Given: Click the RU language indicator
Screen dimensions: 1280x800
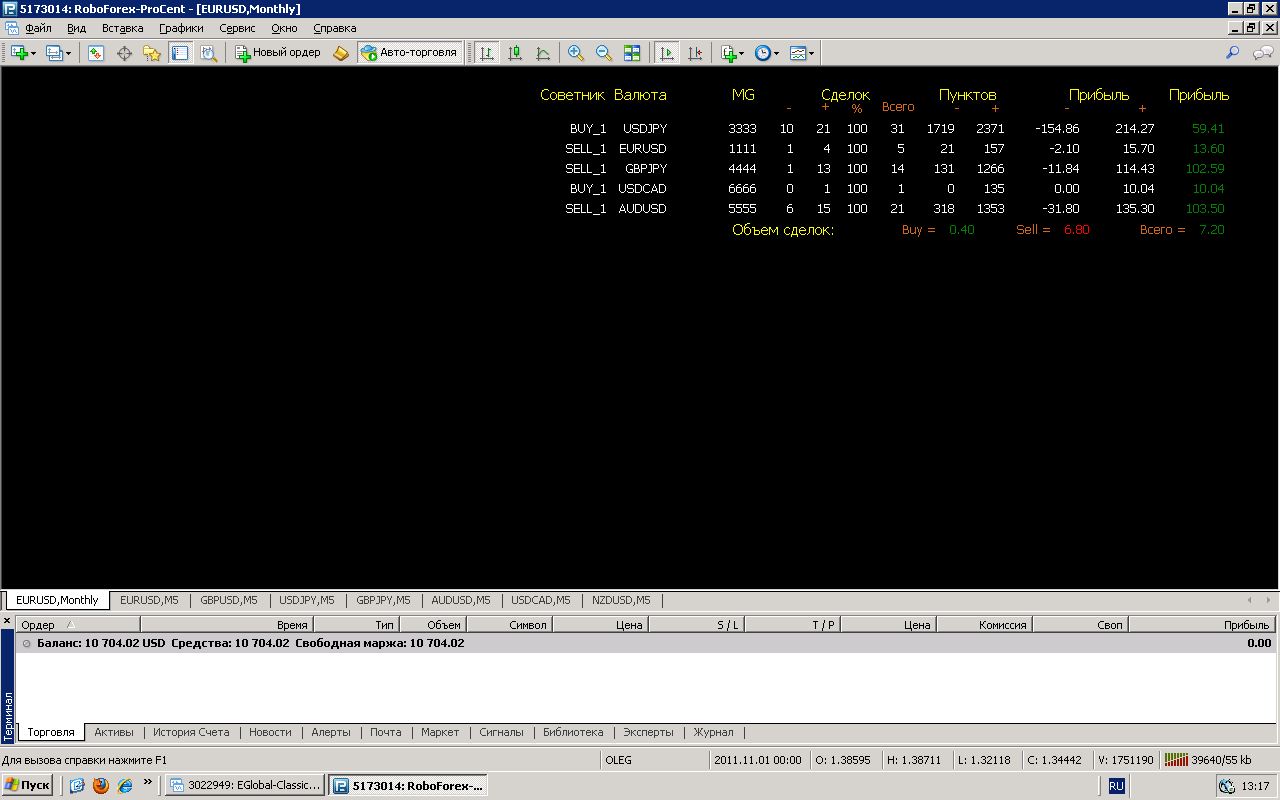Looking at the screenshot, I should 1116,786.
